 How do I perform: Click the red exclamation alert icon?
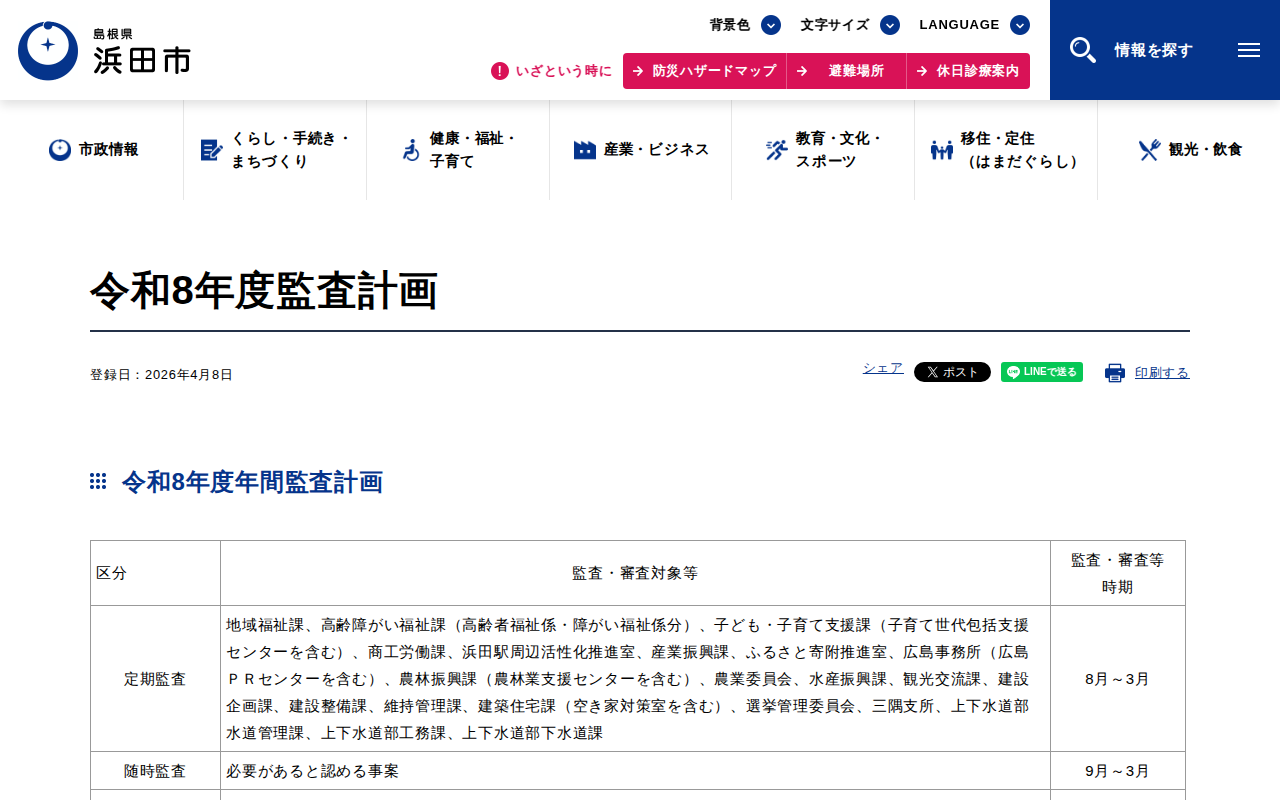point(500,71)
